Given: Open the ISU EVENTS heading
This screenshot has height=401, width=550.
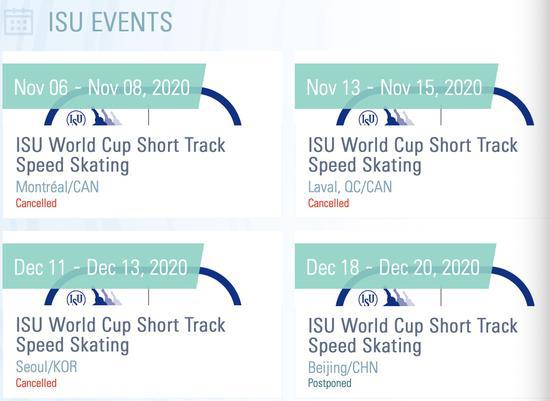Looking at the screenshot, I should click(110, 22).
